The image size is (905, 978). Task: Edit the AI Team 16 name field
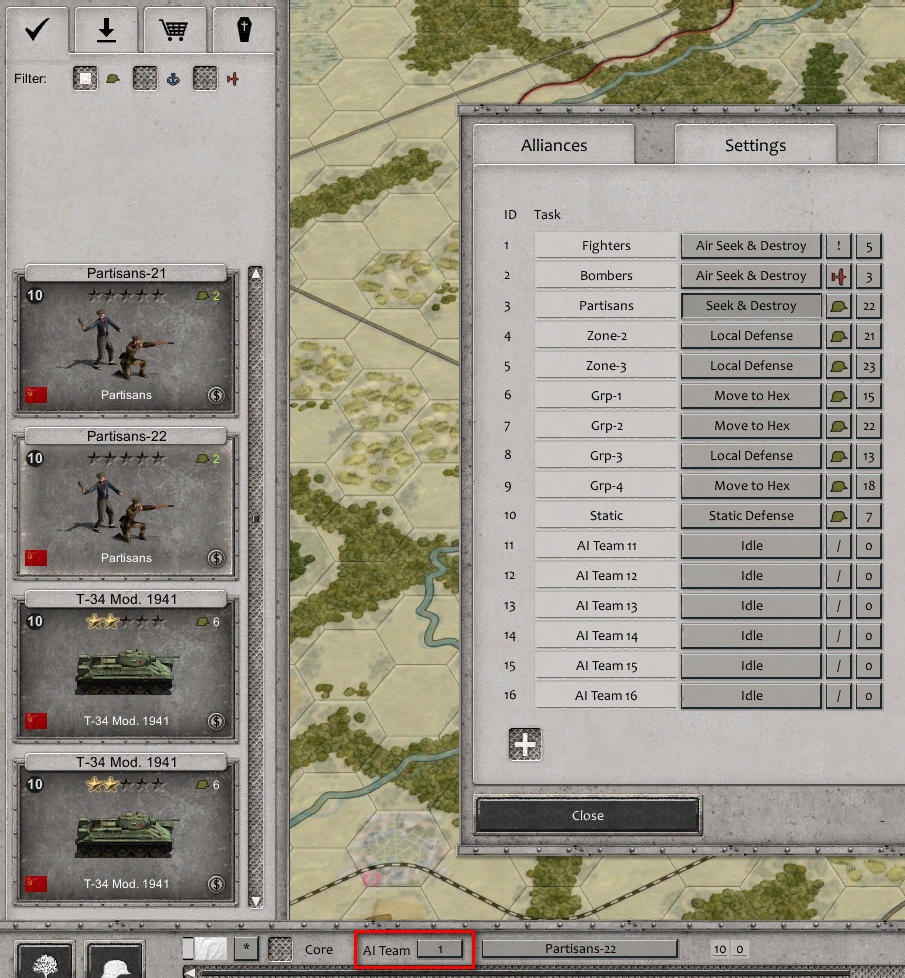(x=606, y=695)
